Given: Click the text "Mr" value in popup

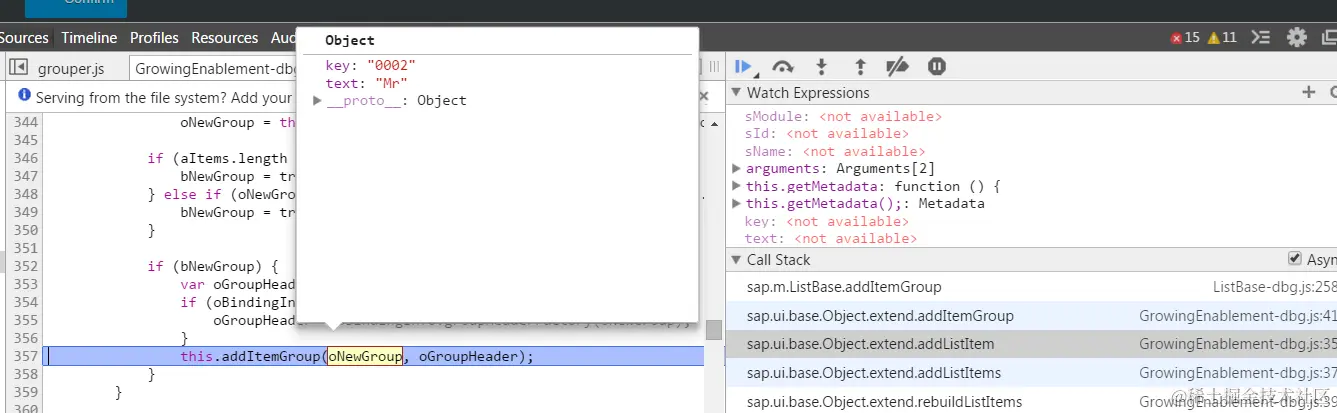Looking at the screenshot, I should [391, 83].
